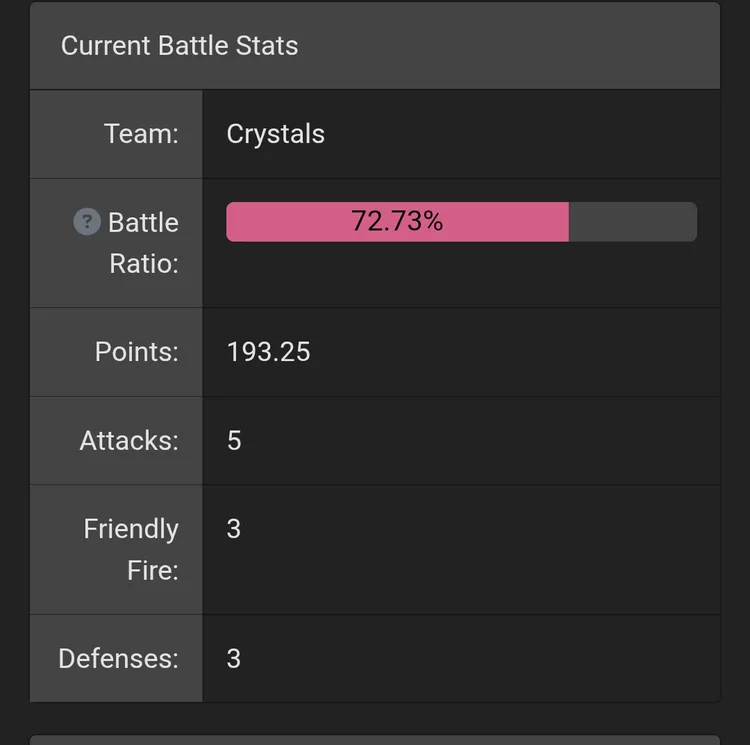Click the Attacks value 5
Image resolution: width=750 pixels, height=745 pixels.
tap(234, 440)
